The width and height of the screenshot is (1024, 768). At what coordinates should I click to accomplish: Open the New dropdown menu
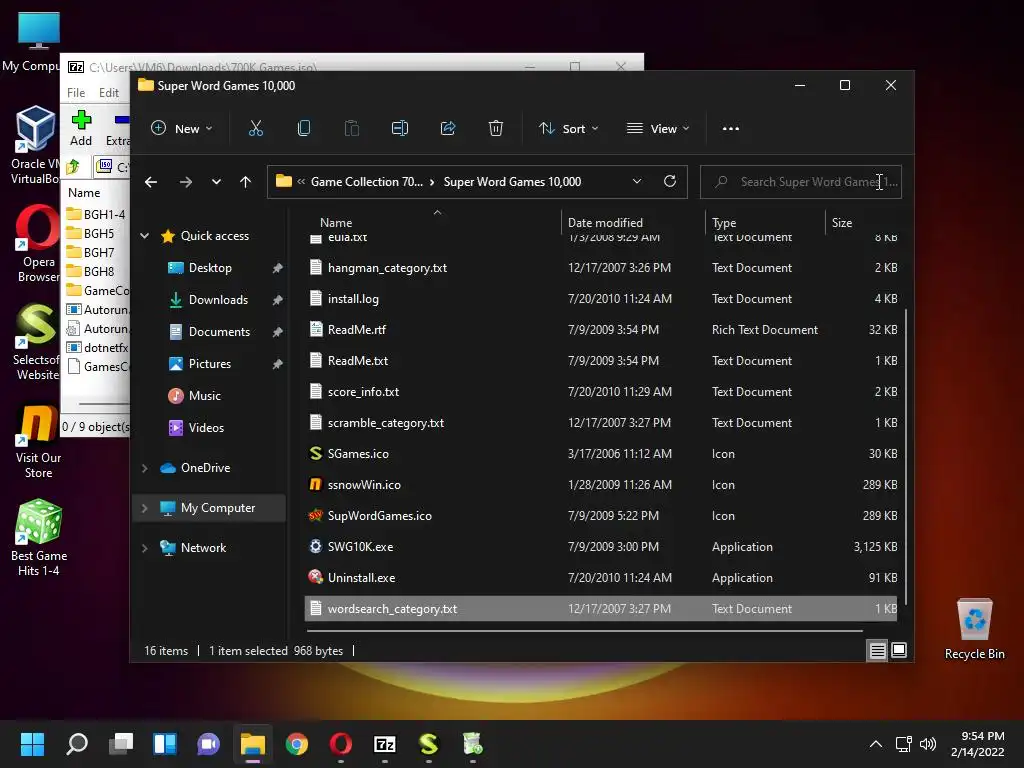click(182, 129)
